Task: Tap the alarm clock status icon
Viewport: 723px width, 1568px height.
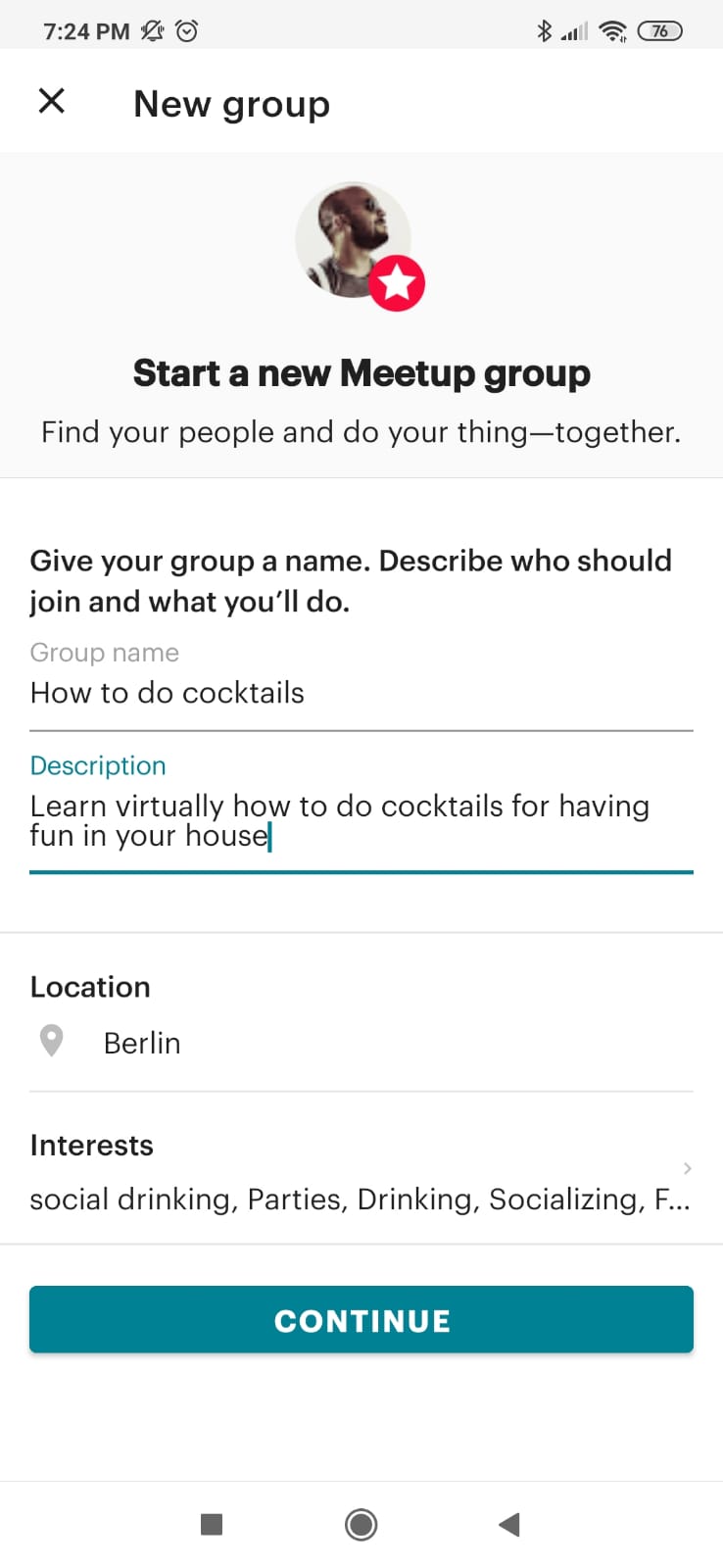Action: pyautogui.click(x=187, y=31)
